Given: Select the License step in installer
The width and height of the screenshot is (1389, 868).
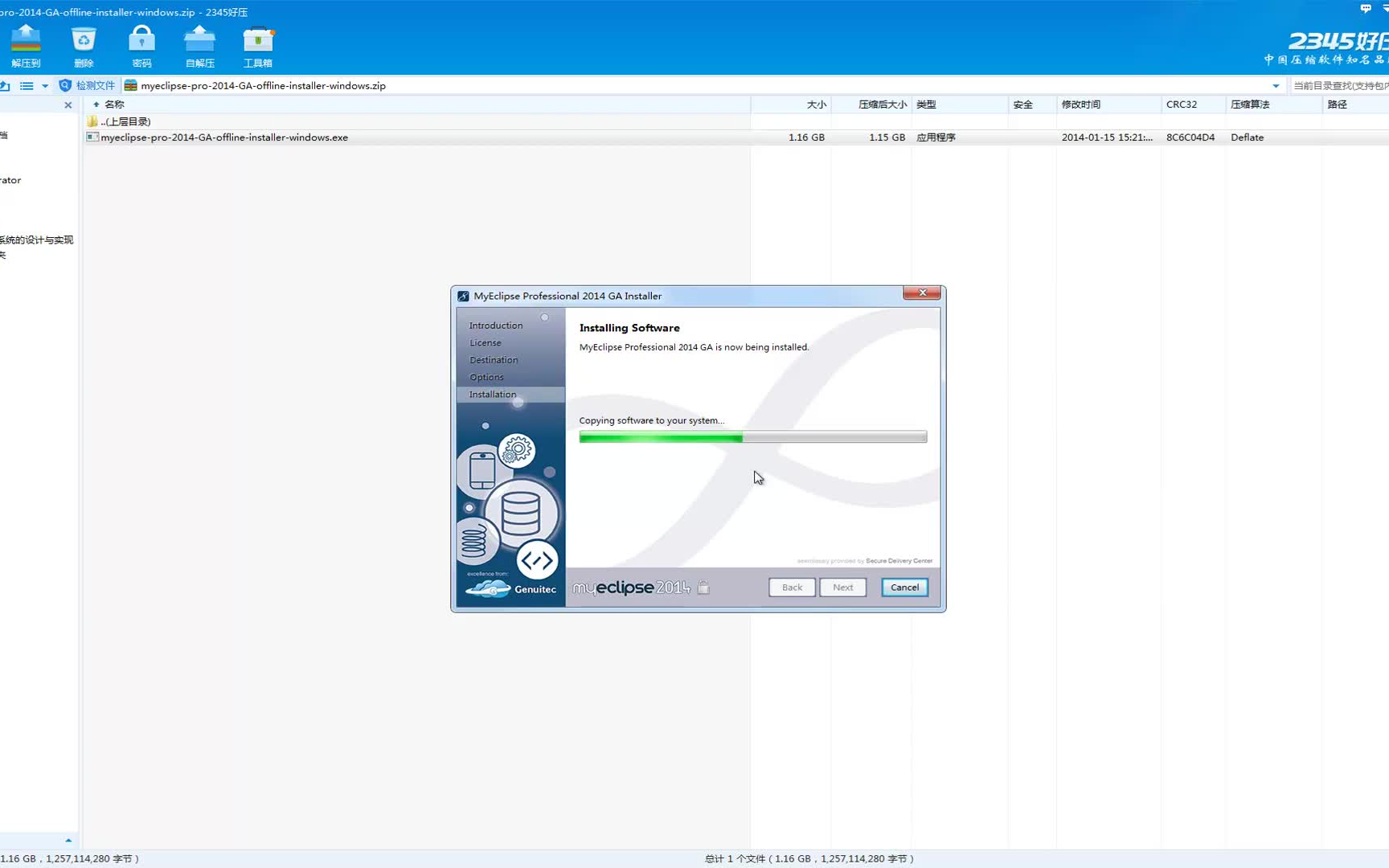Looking at the screenshot, I should (x=486, y=343).
